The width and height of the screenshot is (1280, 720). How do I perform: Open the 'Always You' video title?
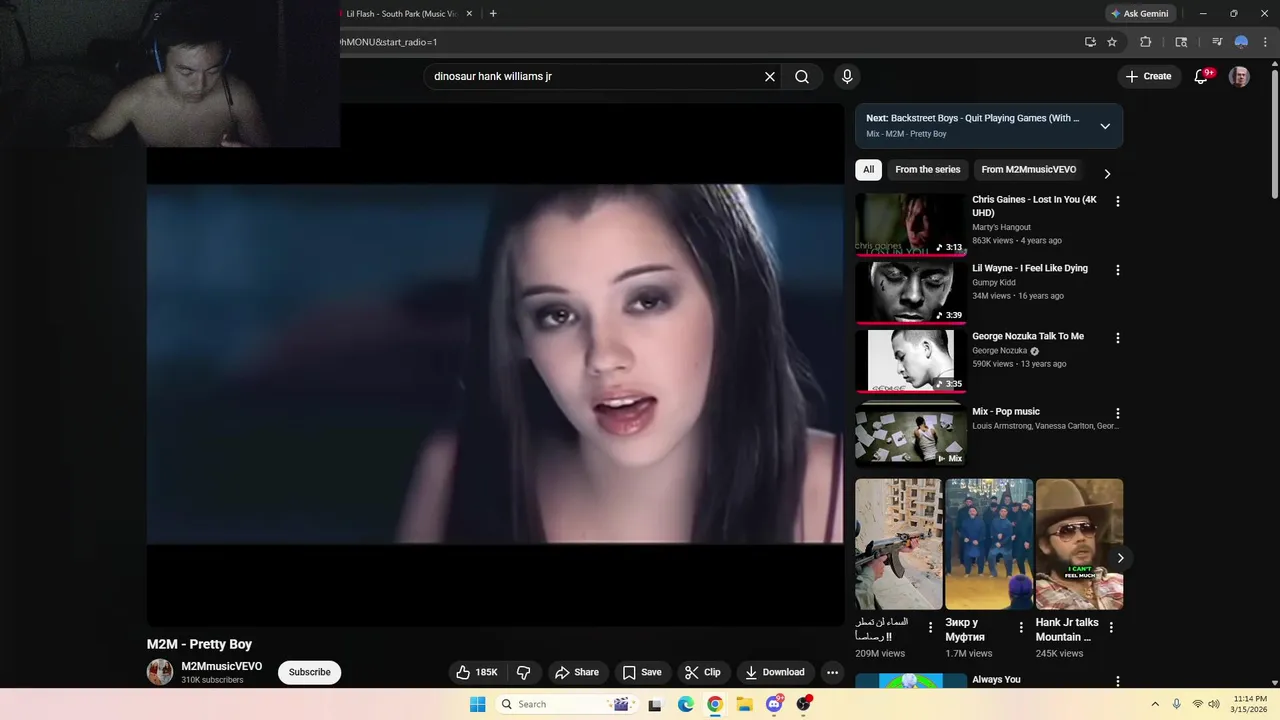coord(996,680)
